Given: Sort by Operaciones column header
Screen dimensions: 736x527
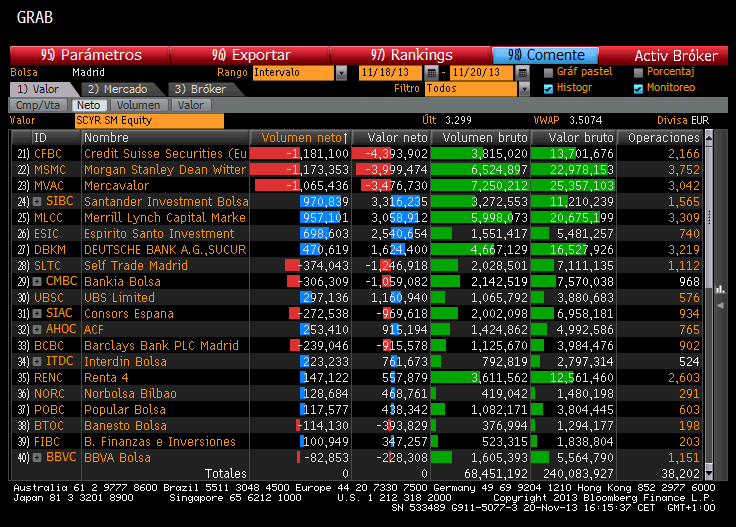Looking at the screenshot, I should click(x=660, y=137).
